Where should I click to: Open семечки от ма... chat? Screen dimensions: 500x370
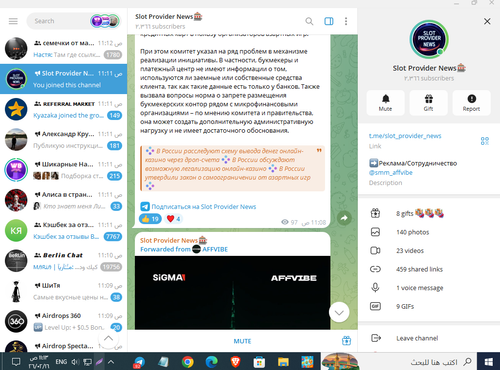63,49
